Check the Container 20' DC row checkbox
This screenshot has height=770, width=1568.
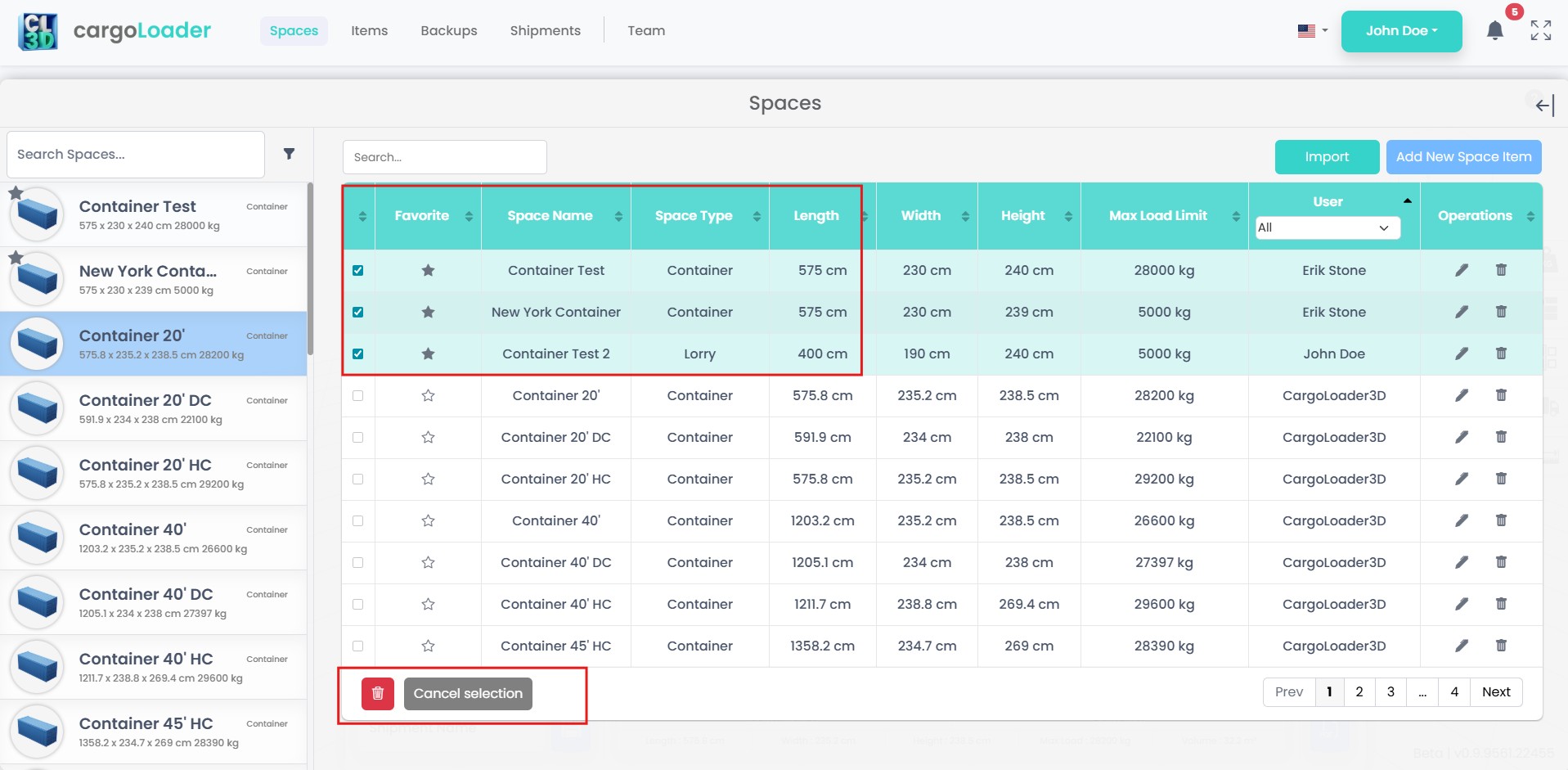pyautogui.click(x=357, y=437)
